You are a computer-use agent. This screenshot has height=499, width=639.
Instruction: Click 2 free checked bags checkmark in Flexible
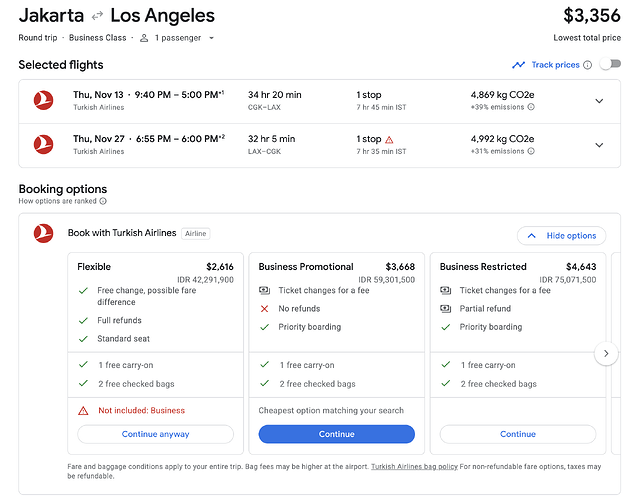(83, 383)
